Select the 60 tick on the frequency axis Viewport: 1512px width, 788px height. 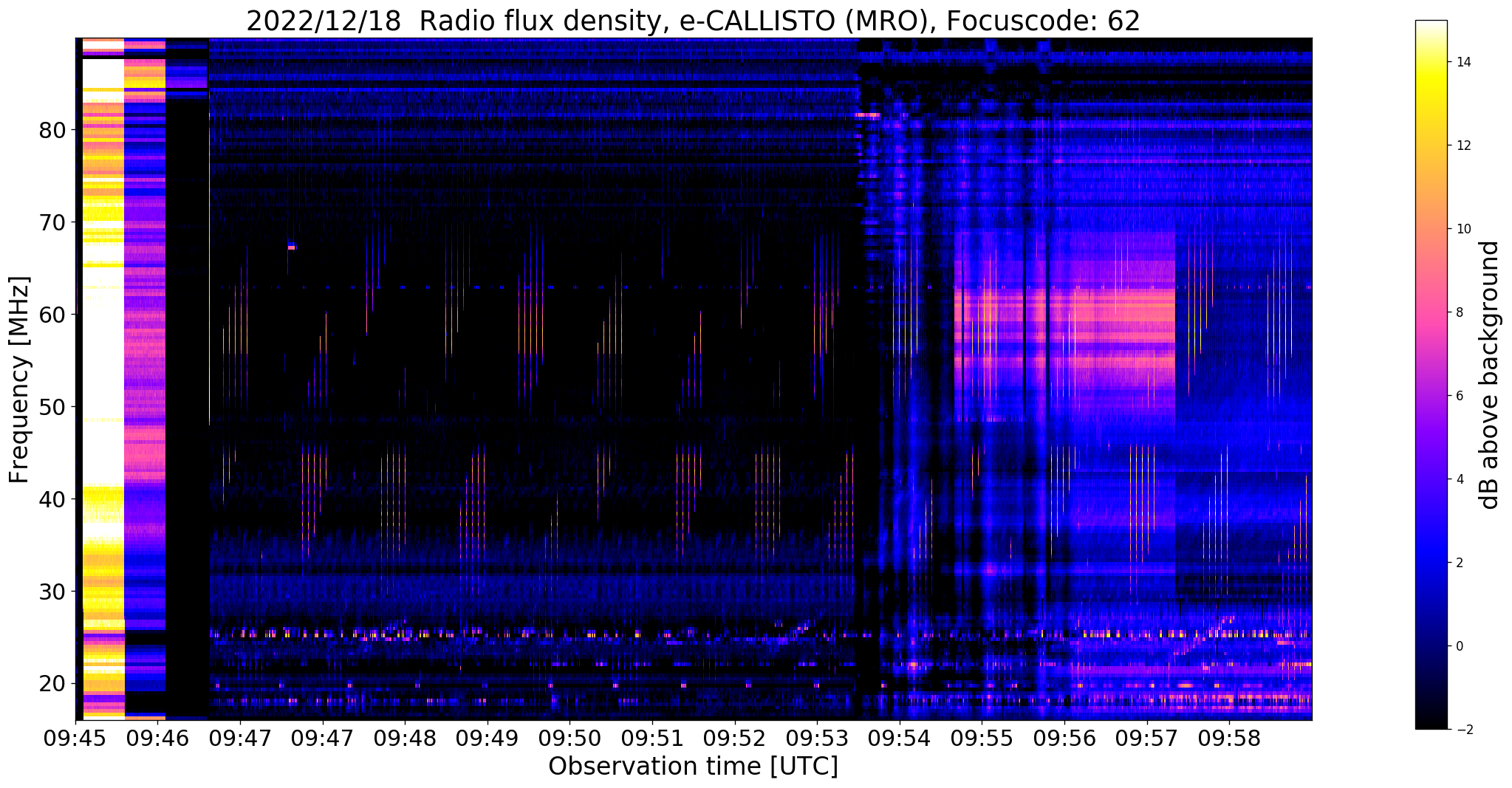pos(52,315)
